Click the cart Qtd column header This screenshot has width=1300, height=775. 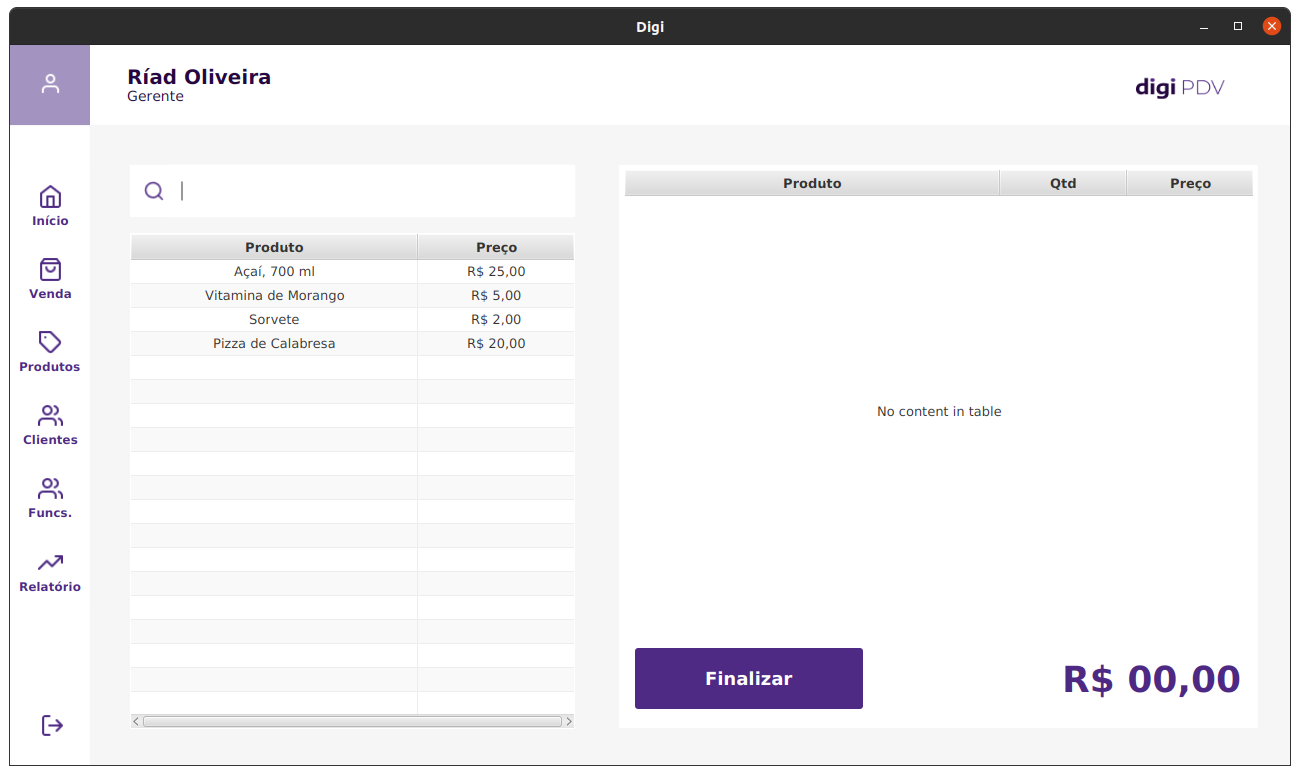(1063, 183)
